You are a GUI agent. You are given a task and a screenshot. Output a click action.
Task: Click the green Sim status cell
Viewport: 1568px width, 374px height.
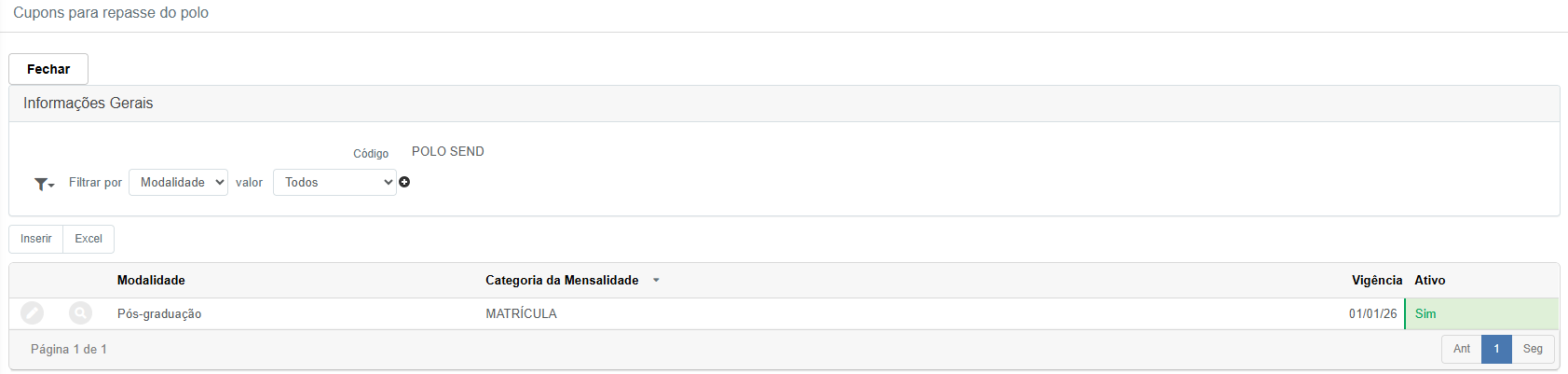pos(1480,313)
